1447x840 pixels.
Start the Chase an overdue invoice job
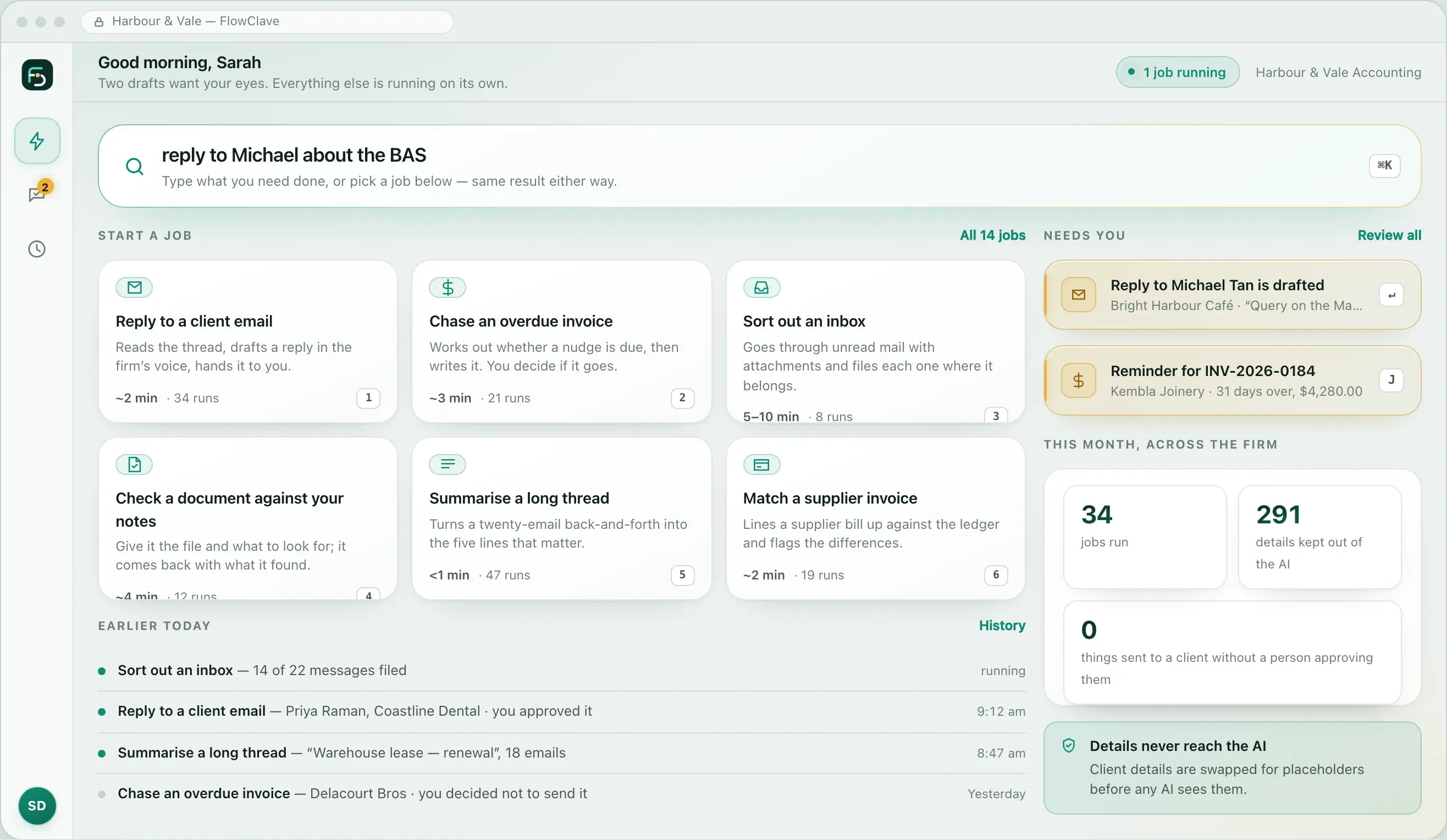(x=561, y=341)
